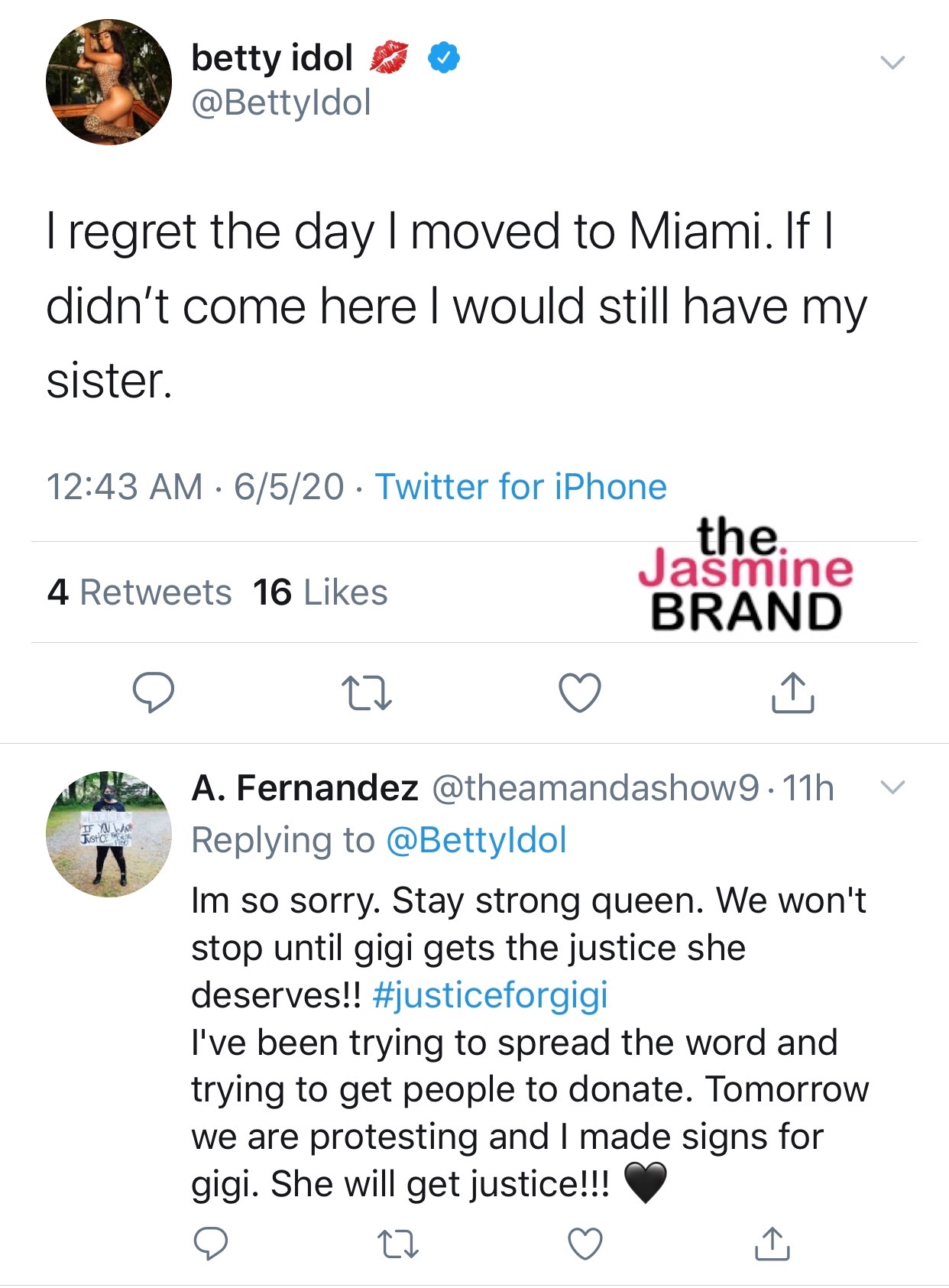Screen dimensions: 949x1288
Task: Tap the blue verified badge
Action: pyautogui.click(x=443, y=58)
